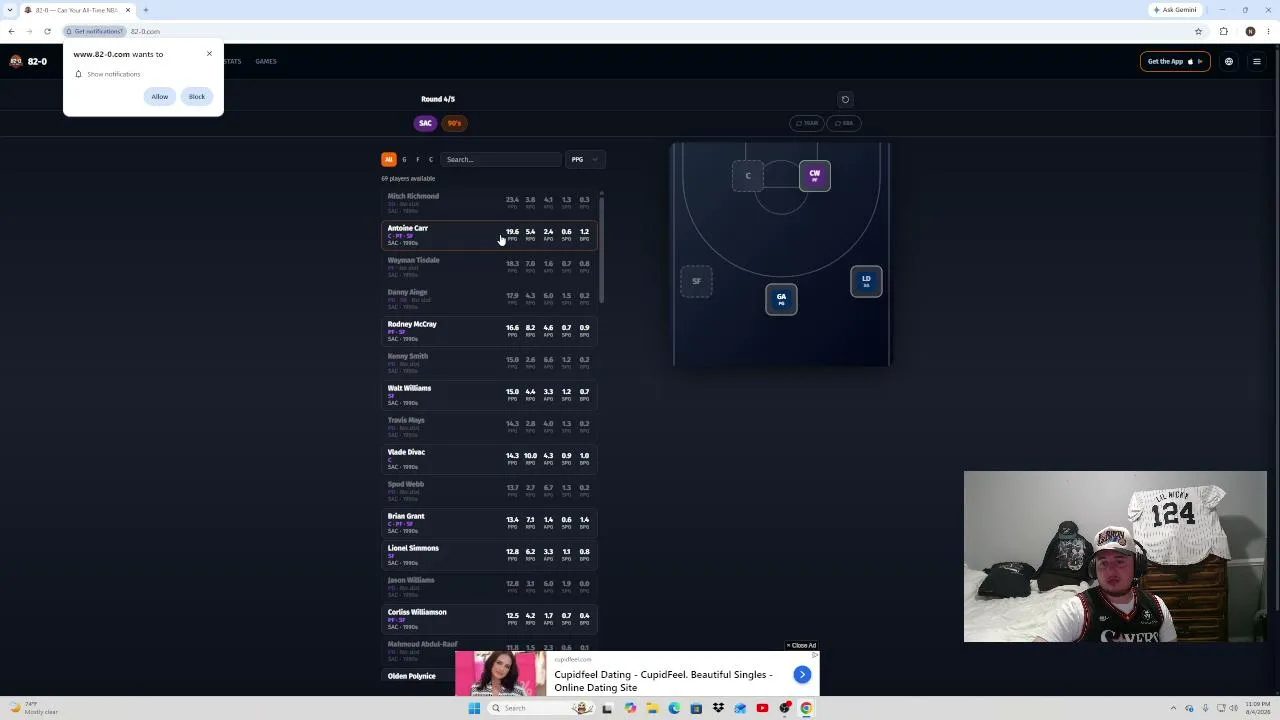Open the GAMES nav item
1280x720 pixels.
pyautogui.click(x=266, y=61)
